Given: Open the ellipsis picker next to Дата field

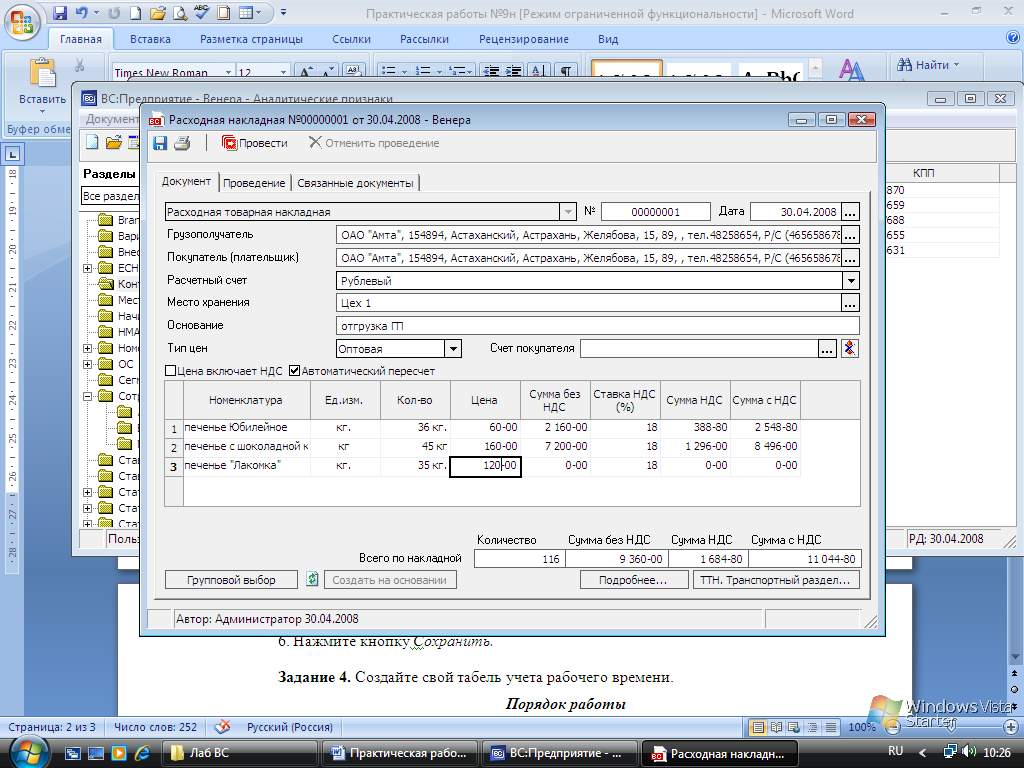Looking at the screenshot, I should [x=850, y=212].
